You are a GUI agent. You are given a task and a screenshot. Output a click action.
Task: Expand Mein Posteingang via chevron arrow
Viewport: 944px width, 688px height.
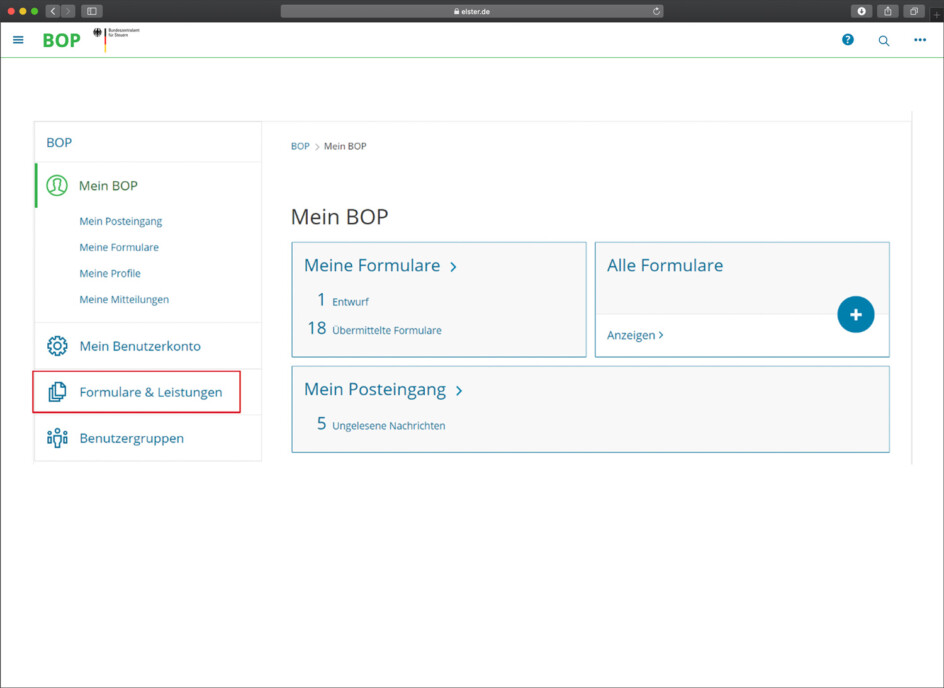pyautogui.click(x=459, y=391)
